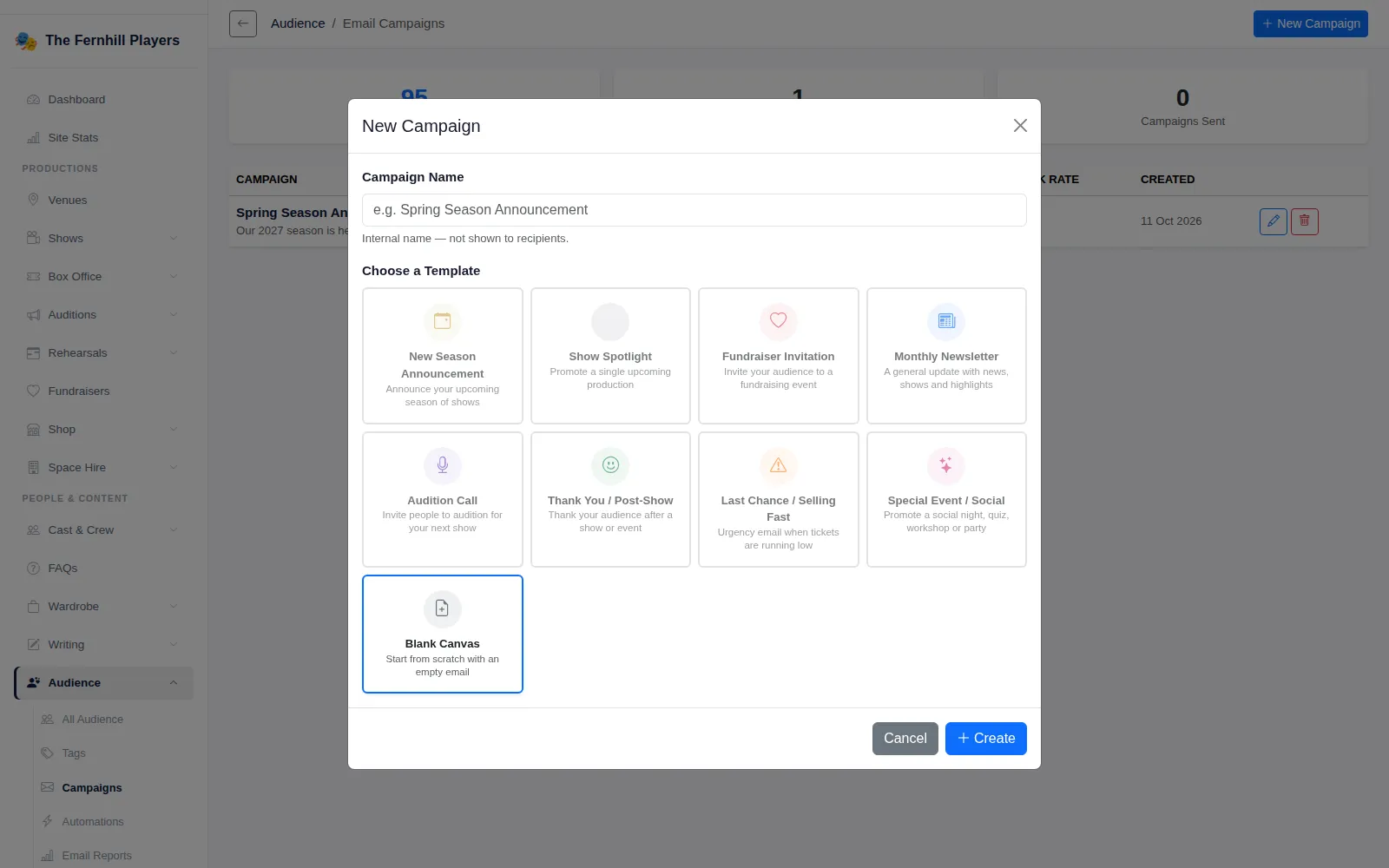Image resolution: width=1389 pixels, height=868 pixels.
Task: Choose the Audition Call template
Action: click(442, 499)
